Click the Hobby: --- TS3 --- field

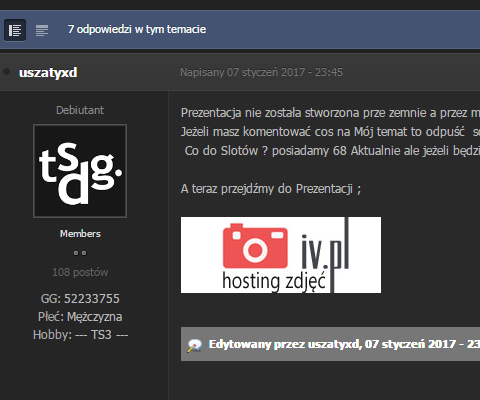pos(80,335)
